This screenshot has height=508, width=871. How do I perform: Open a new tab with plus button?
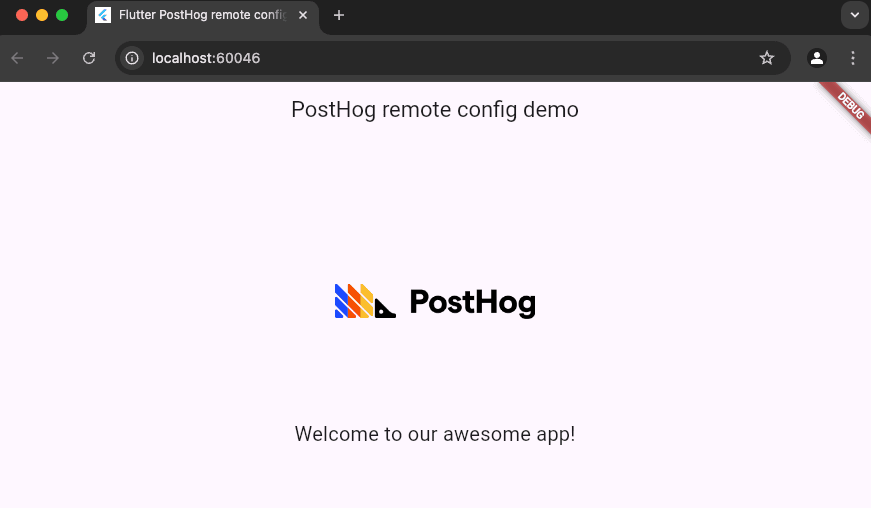coord(339,15)
